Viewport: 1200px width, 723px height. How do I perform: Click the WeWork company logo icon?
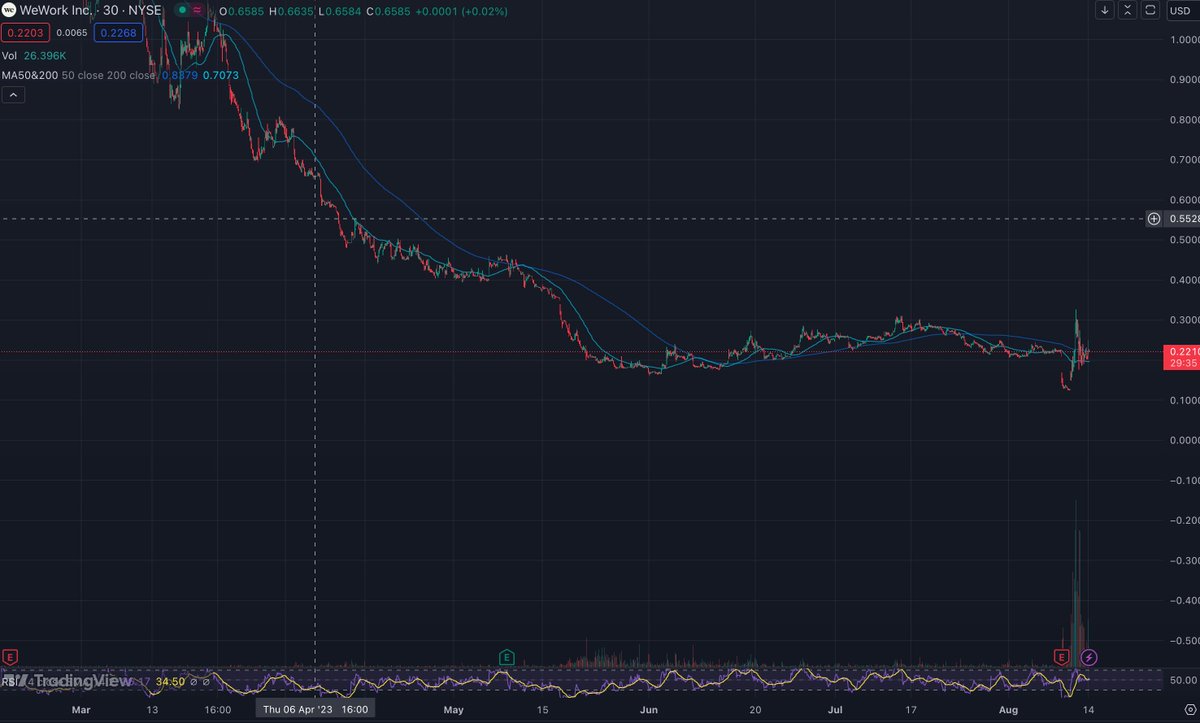point(9,10)
